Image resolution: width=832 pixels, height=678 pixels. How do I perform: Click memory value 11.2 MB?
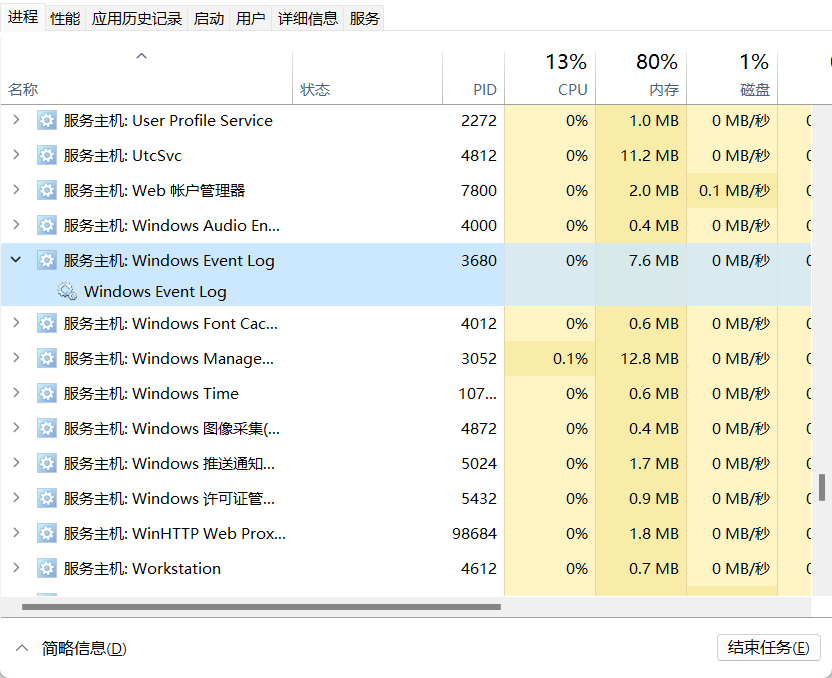(649, 155)
